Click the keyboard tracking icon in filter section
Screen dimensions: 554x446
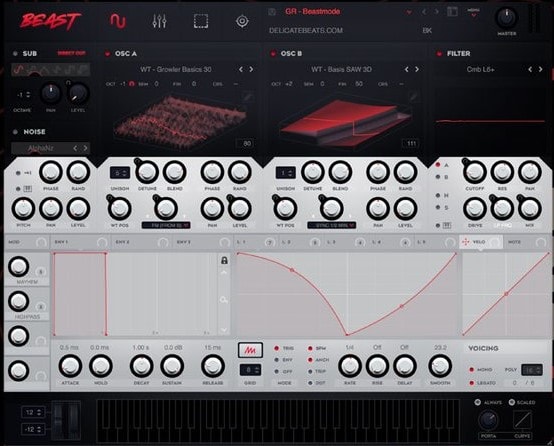(x=447, y=225)
